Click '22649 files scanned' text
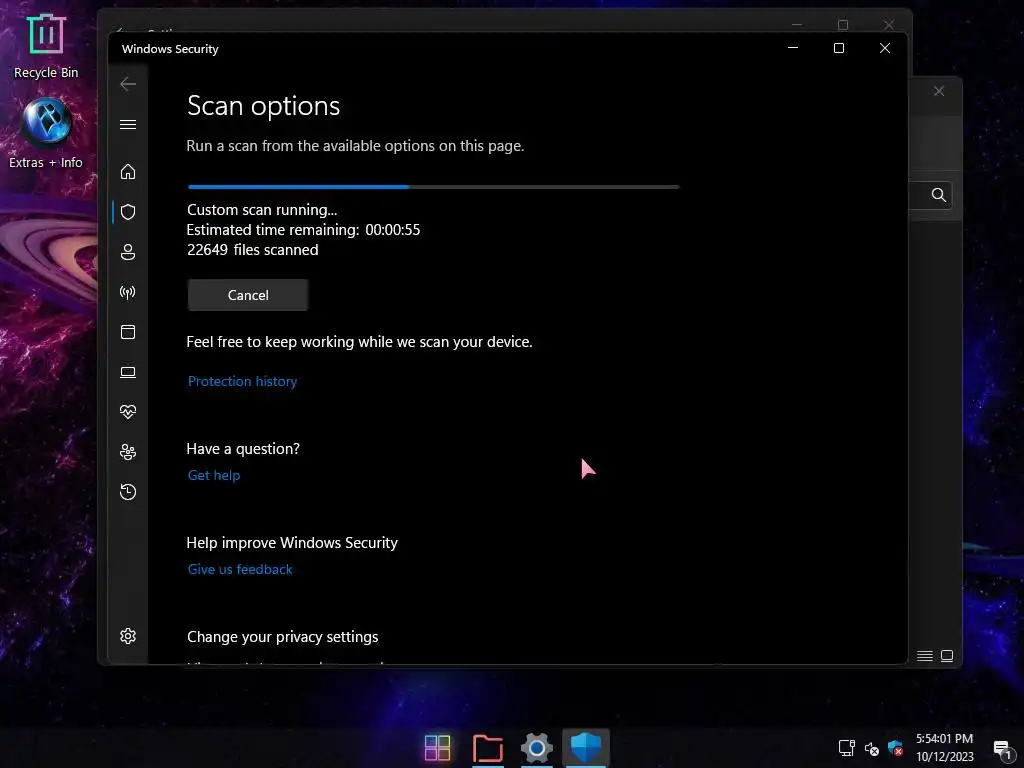 tap(253, 250)
